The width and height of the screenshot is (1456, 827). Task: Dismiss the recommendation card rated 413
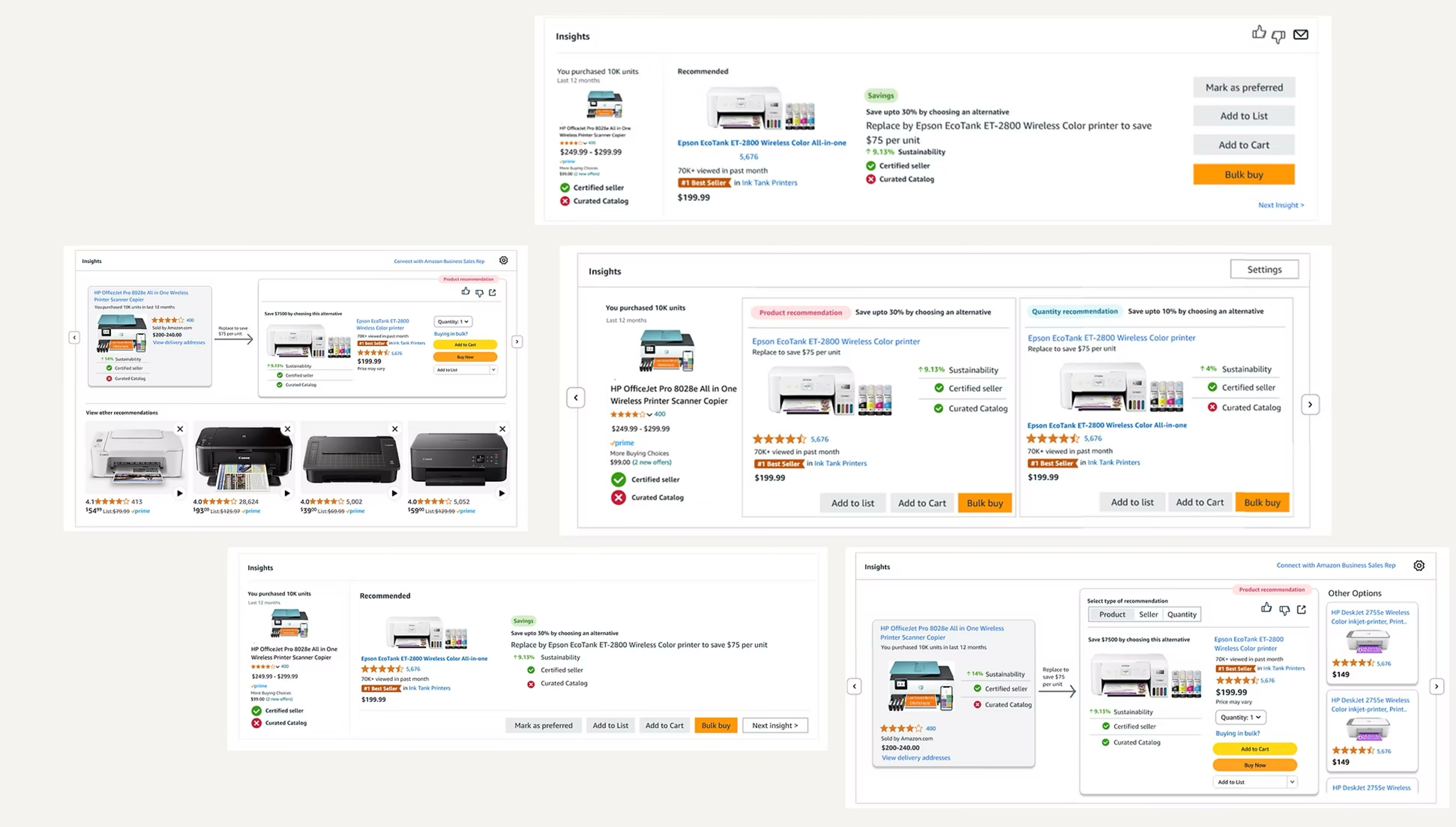pos(180,429)
